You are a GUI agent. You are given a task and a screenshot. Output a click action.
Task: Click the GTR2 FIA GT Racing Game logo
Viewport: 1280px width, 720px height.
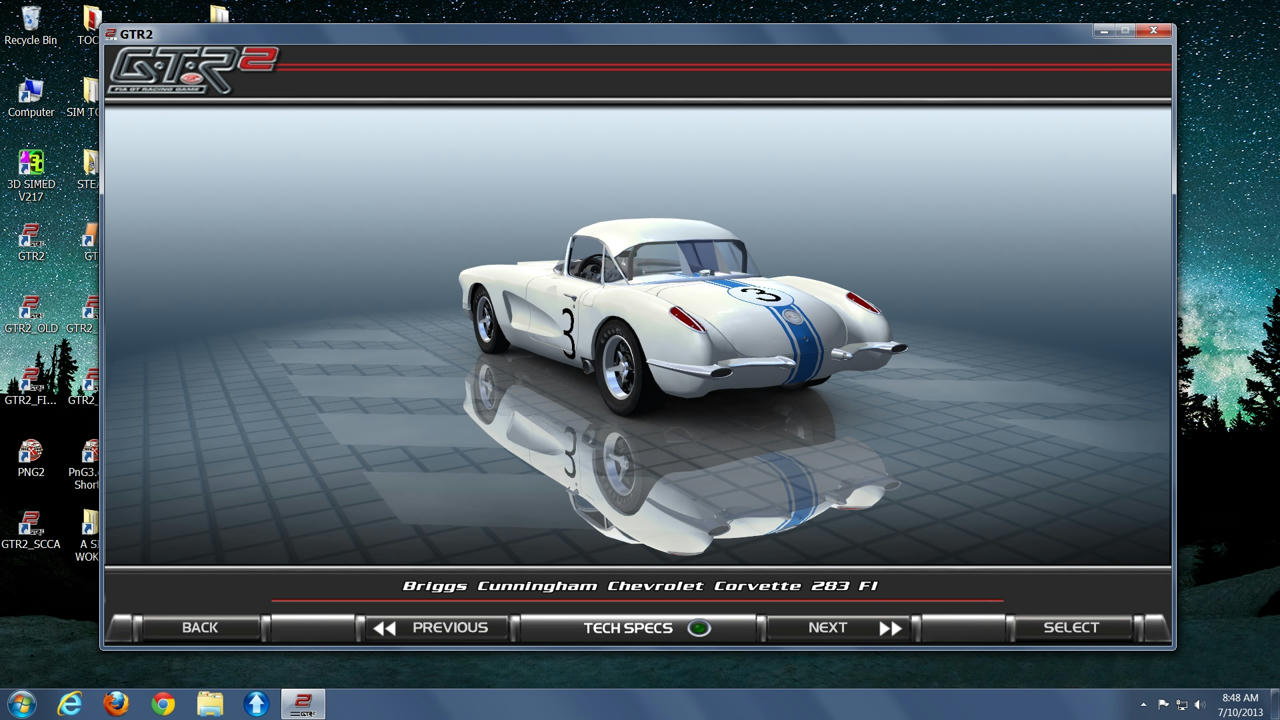[192, 71]
